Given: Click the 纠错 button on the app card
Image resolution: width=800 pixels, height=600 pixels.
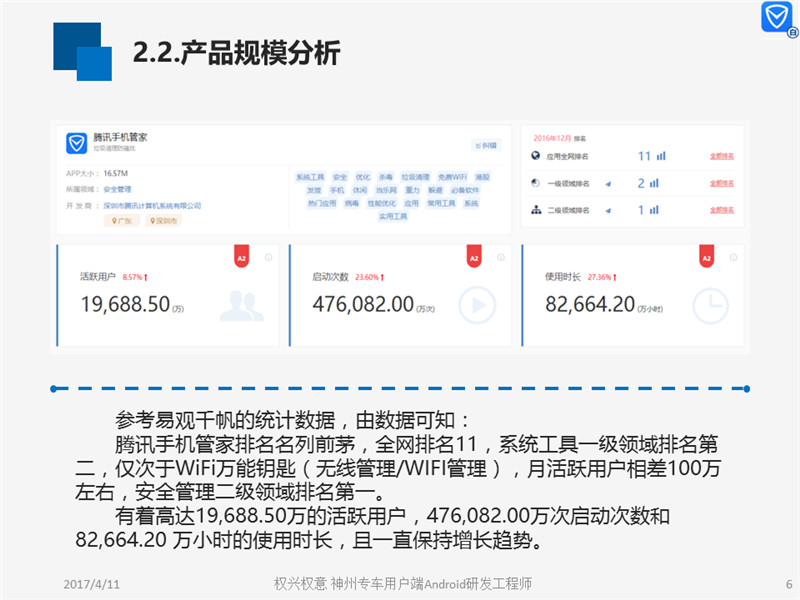Looking at the screenshot, I should [x=486, y=145].
